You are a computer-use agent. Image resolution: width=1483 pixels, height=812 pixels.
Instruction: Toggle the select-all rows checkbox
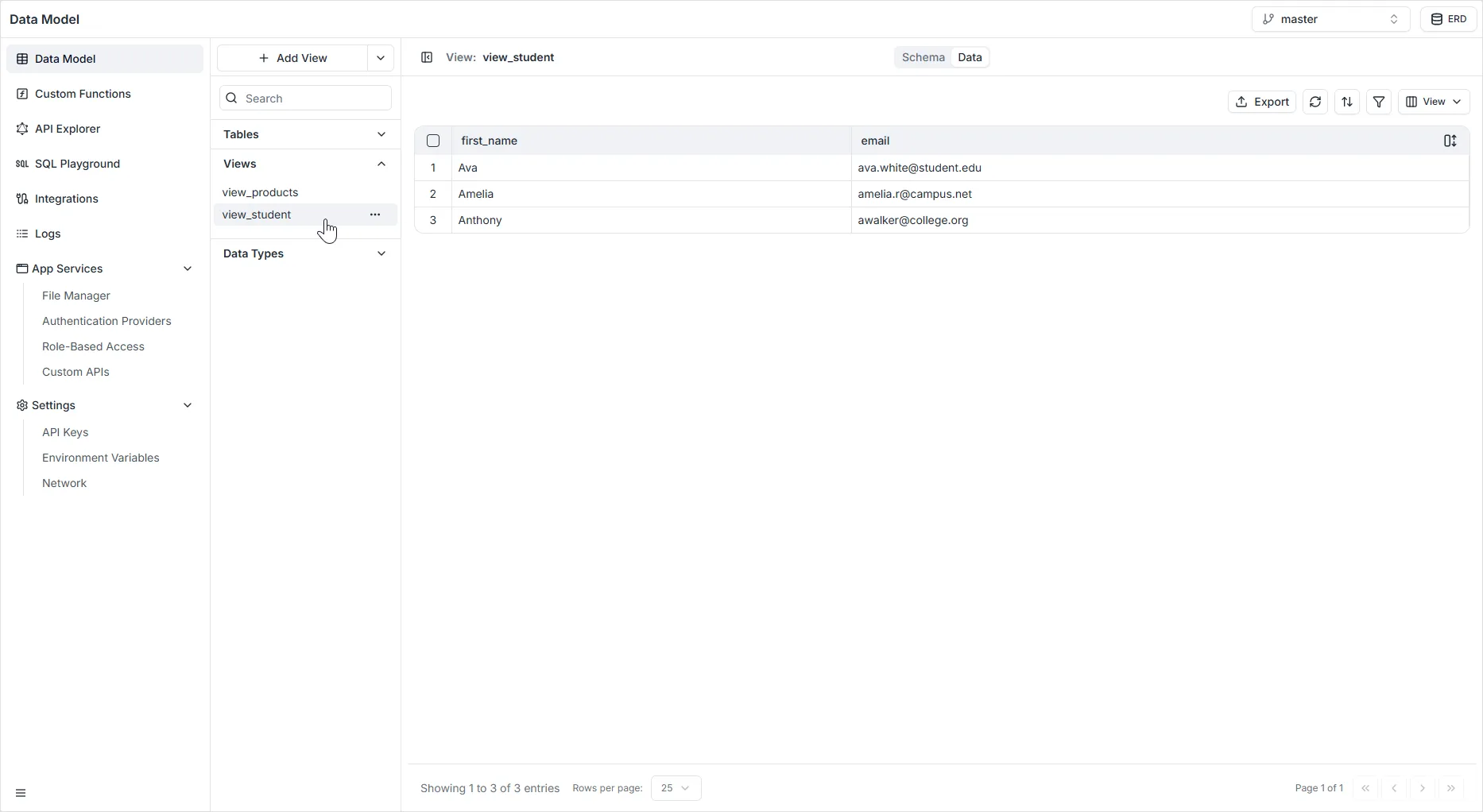coord(433,141)
